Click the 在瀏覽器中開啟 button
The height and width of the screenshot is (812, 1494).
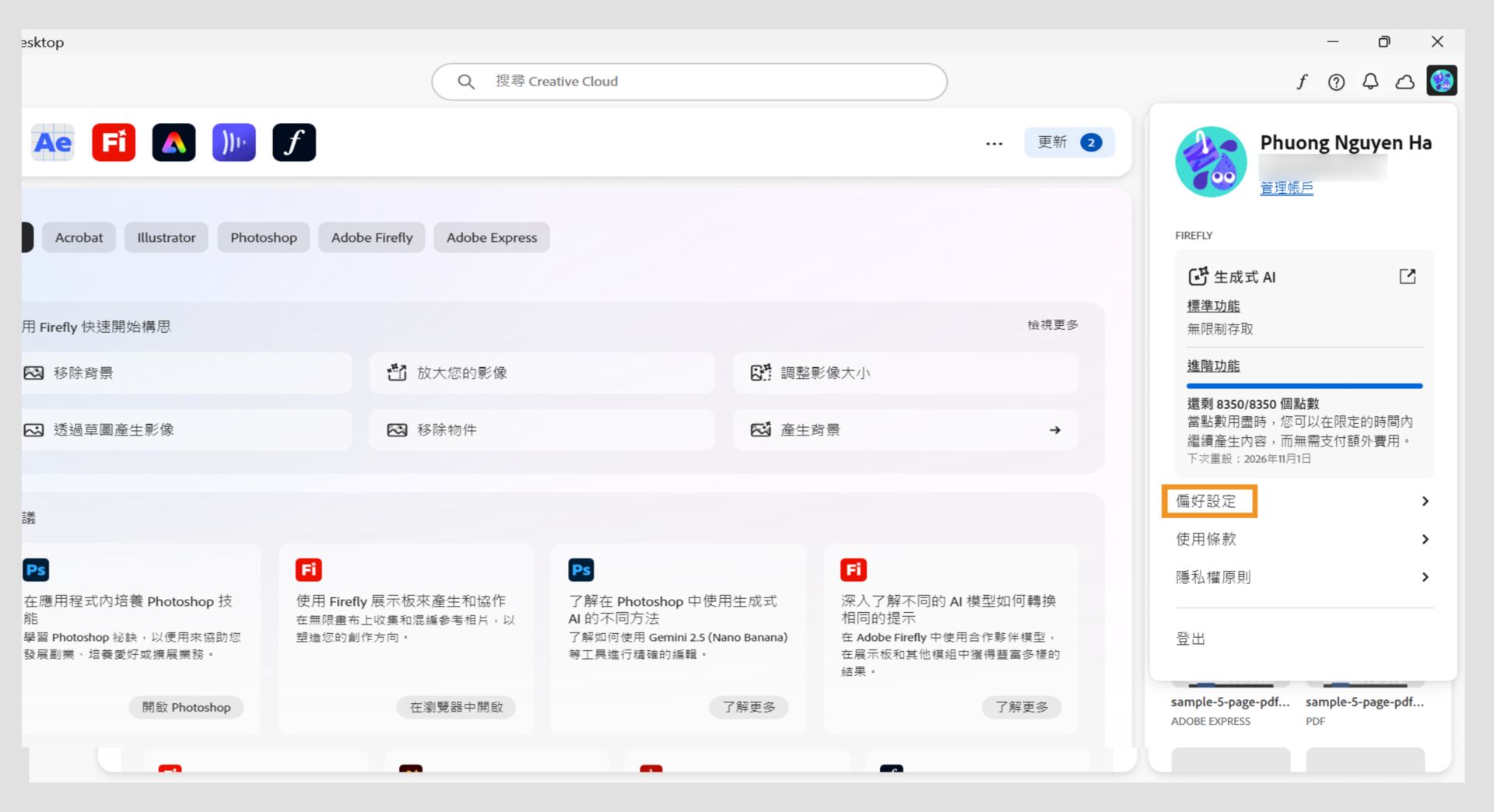pos(456,707)
